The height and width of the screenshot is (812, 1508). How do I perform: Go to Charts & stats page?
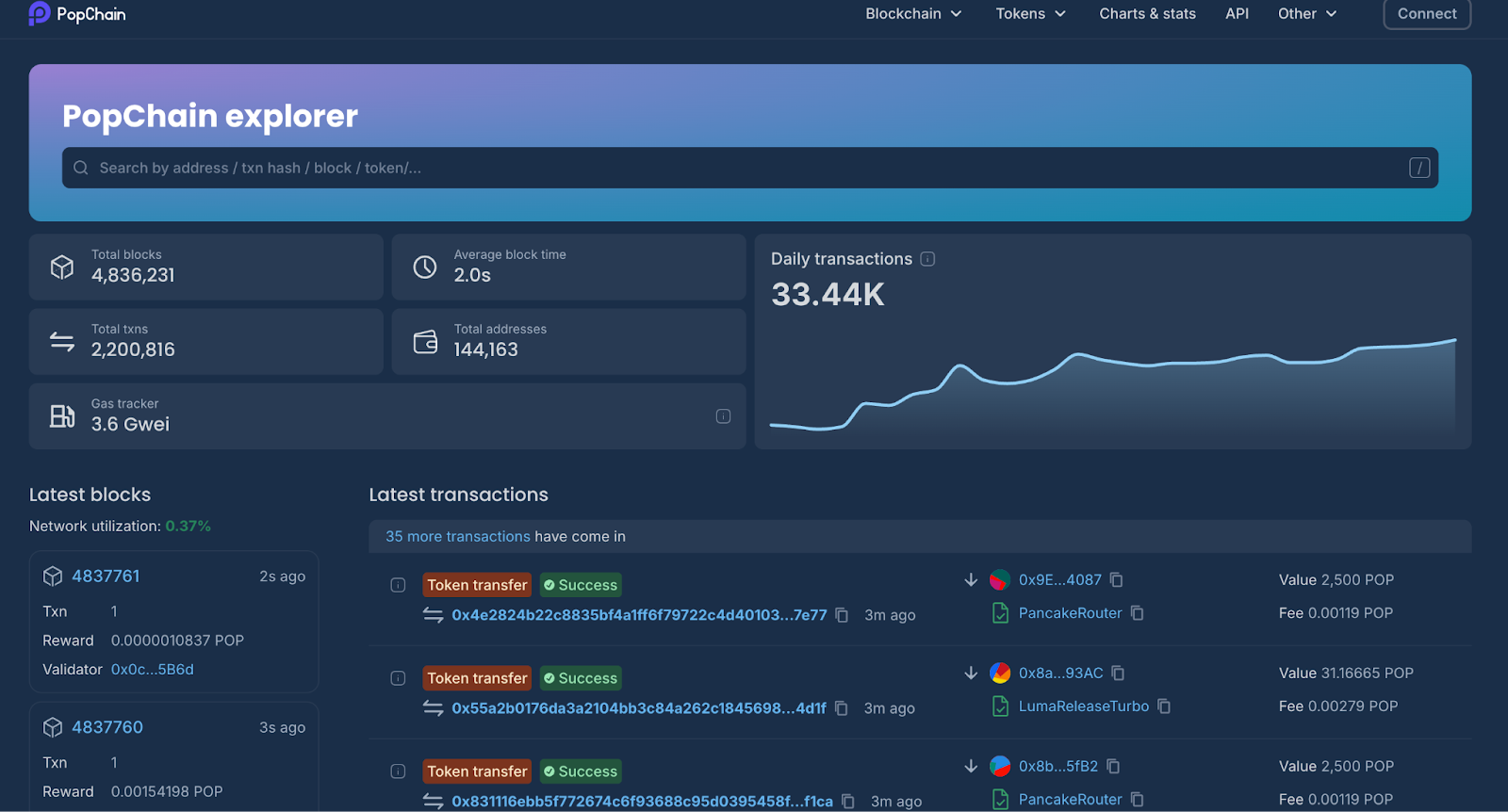pos(1147,14)
